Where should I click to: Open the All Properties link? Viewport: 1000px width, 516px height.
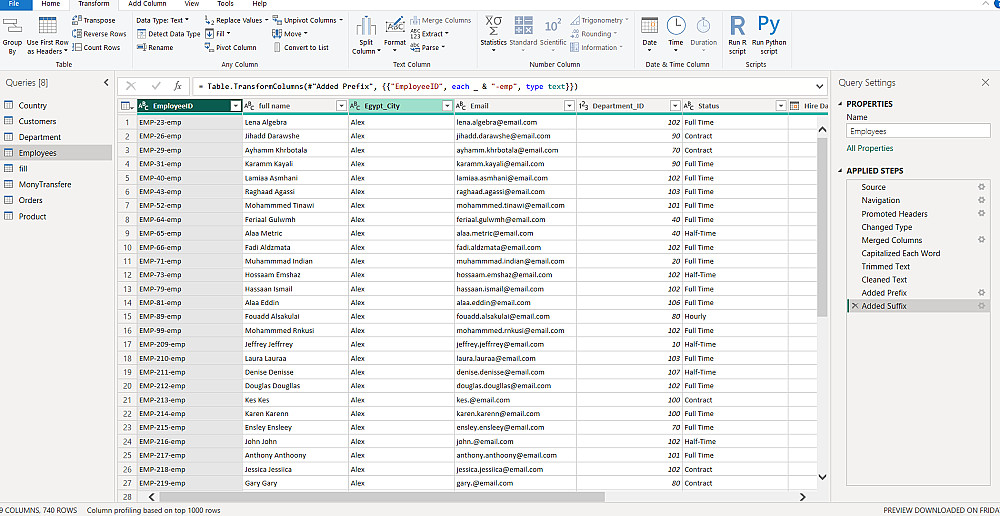tap(869, 148)
